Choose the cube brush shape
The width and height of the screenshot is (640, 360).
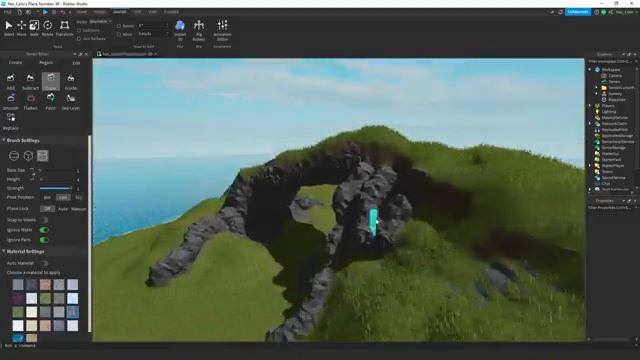pyautogui.click(x=28, y=156)
